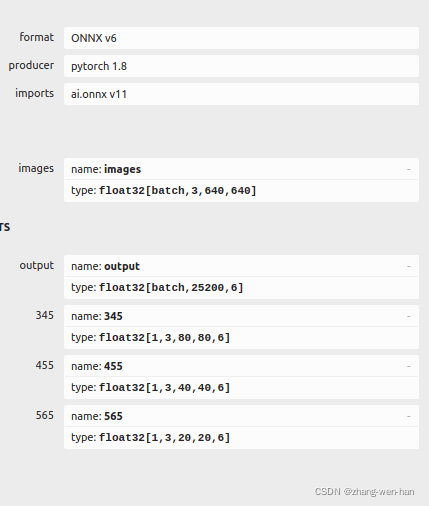The image size is (429, 506).
Task: Select the text 'name: 455'
Action: pyautogui.click(x=97, y=366)
